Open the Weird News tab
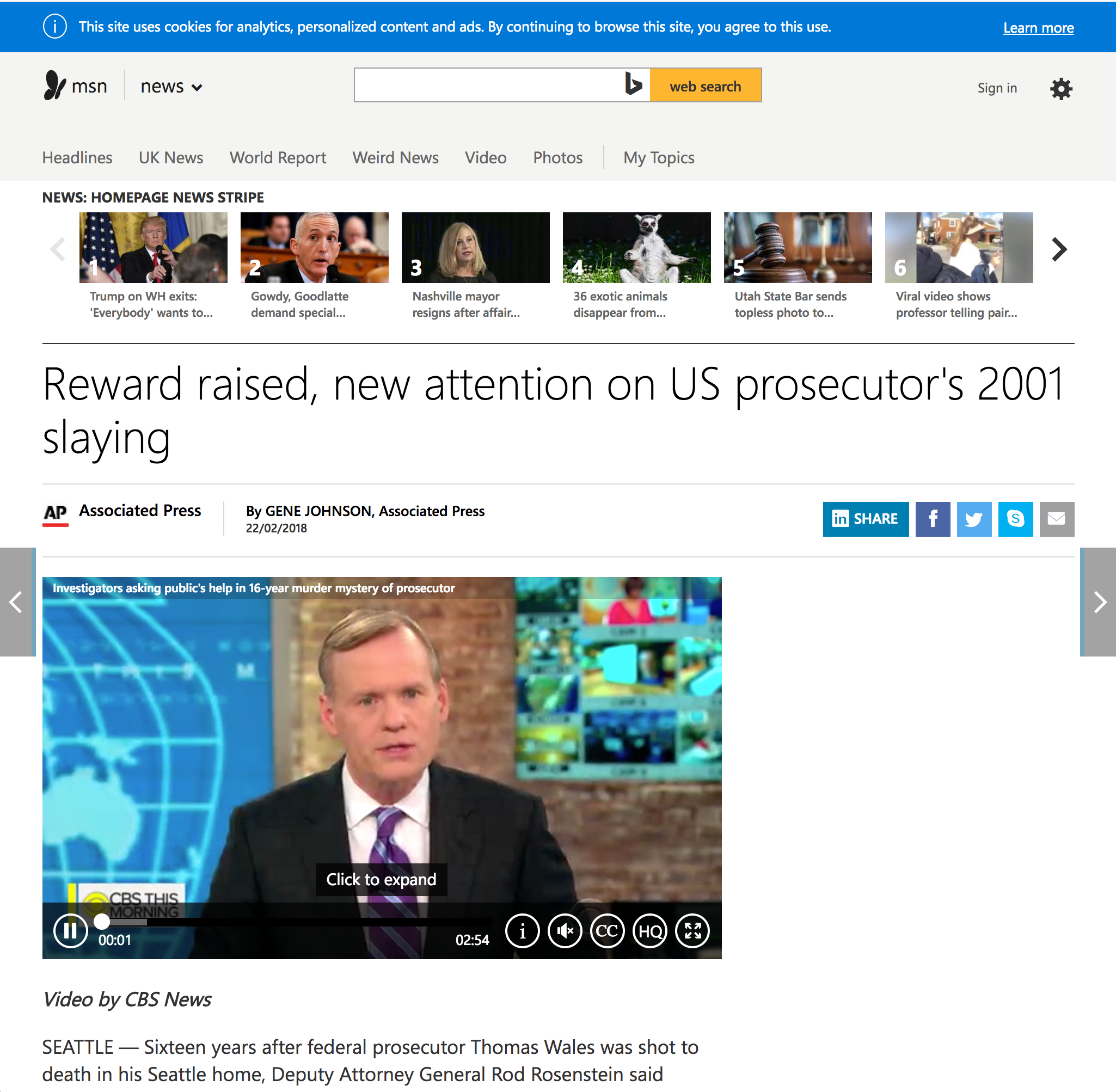1116x1092 pixels. (x=396, y=158)
